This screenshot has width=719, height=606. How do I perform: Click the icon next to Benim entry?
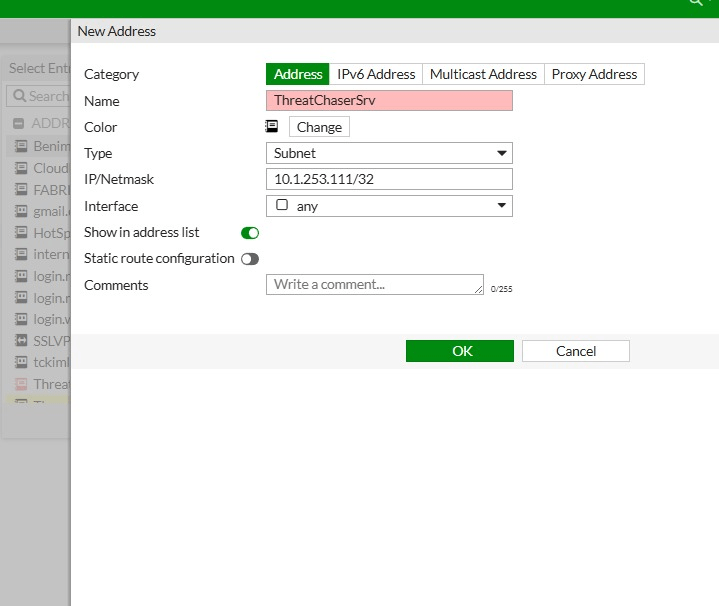[x=20, y=146]
